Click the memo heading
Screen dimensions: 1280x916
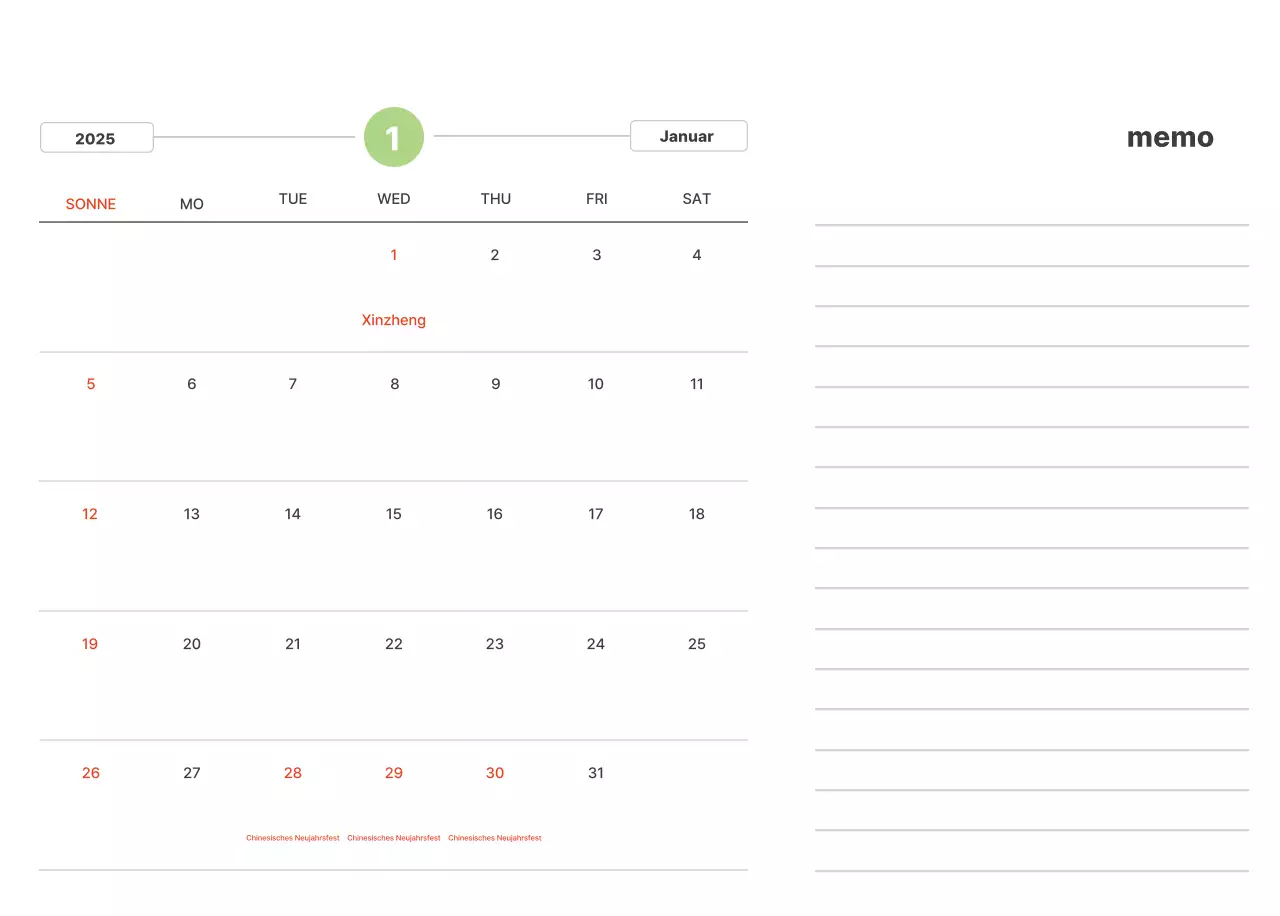[x=1170, y=138]
